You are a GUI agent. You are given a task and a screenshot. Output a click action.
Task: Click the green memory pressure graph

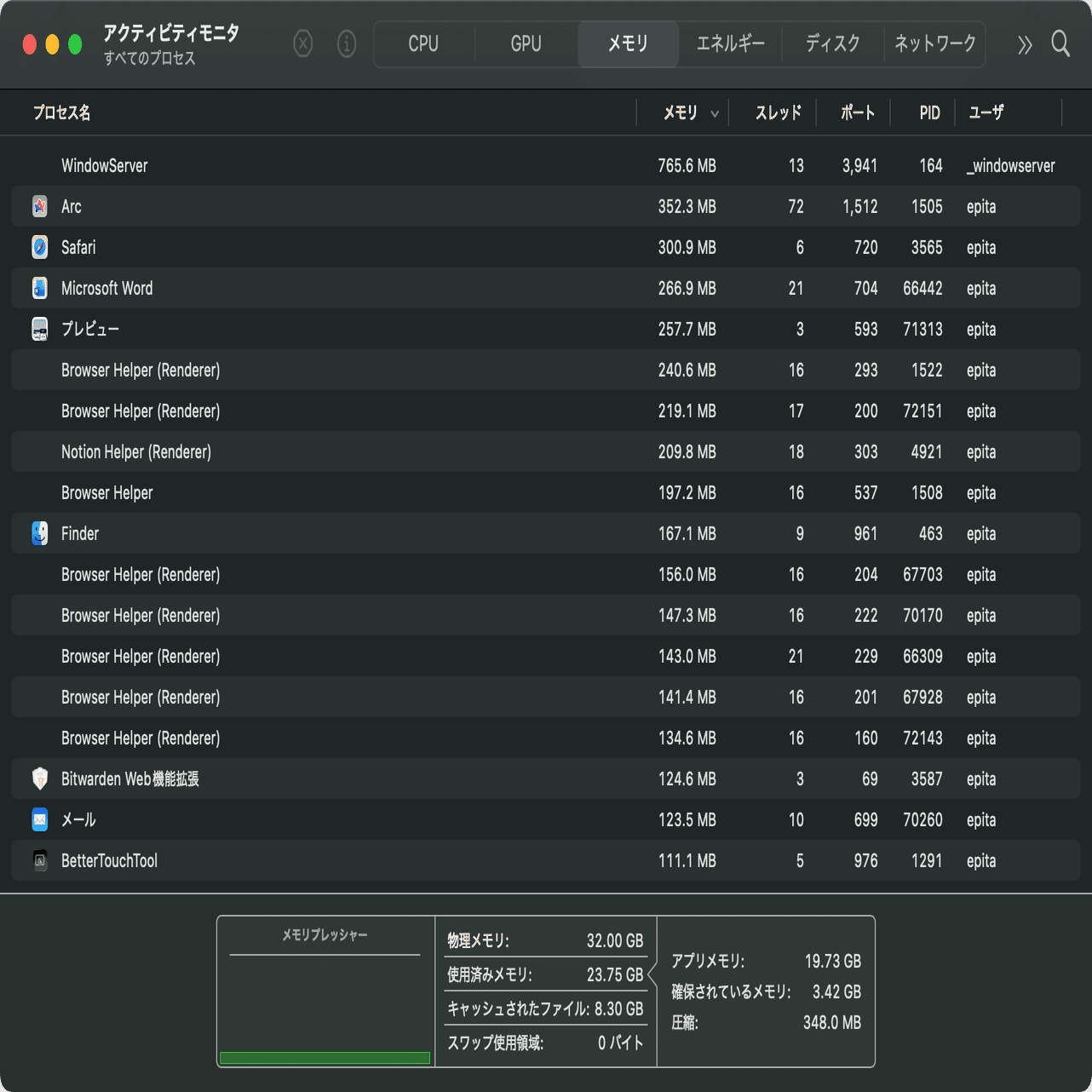coord(325,1058)
